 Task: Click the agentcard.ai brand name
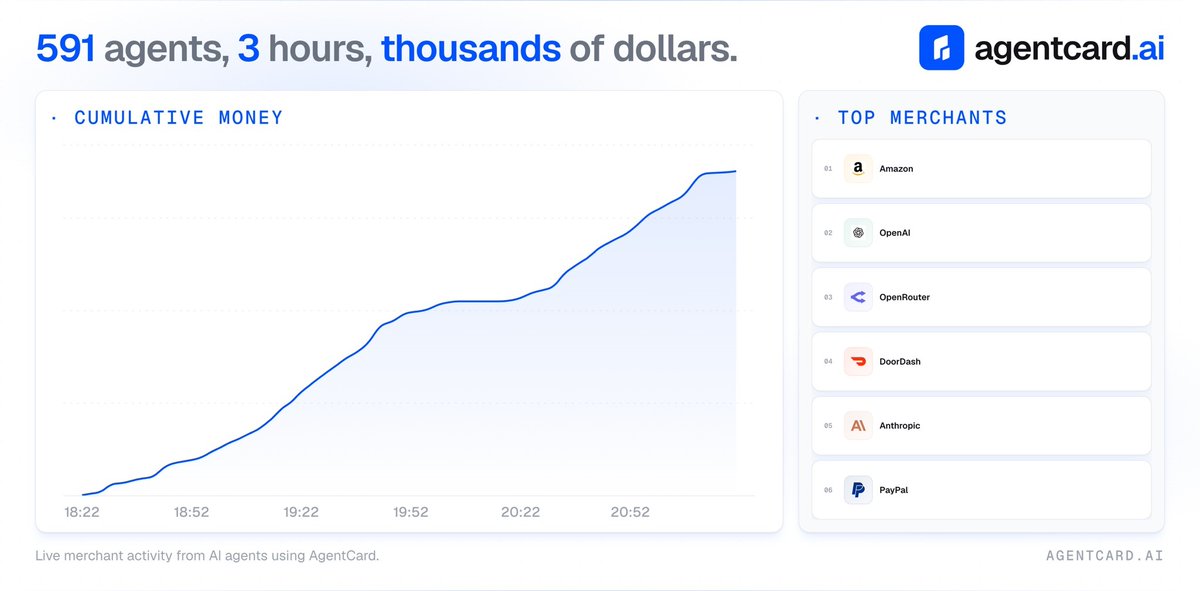pyautogui.click(x=1070, y=48)
